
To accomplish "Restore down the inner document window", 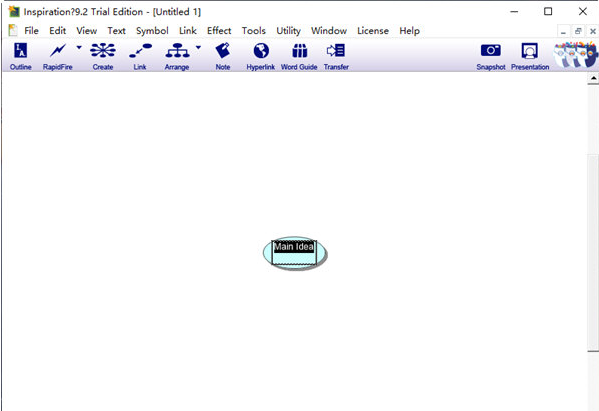I will point(578,31).
